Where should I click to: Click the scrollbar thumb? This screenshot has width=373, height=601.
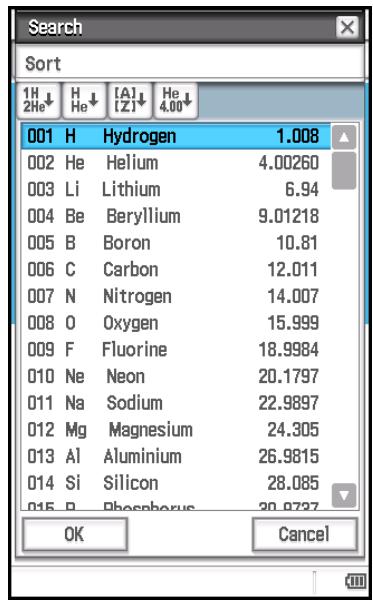pyautogui.click(x=344, y=171)
